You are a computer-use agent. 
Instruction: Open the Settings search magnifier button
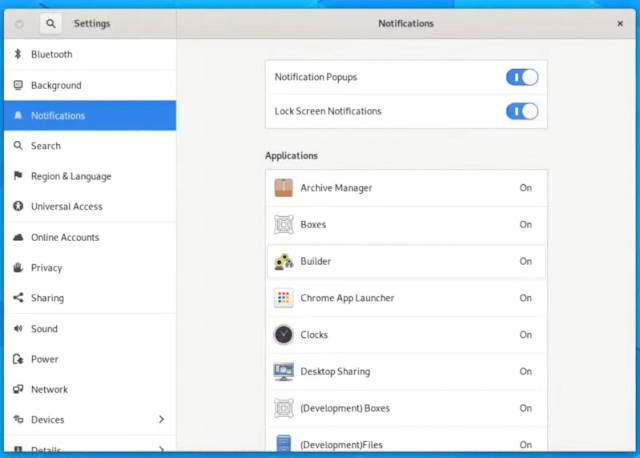[x=51, y=24]
